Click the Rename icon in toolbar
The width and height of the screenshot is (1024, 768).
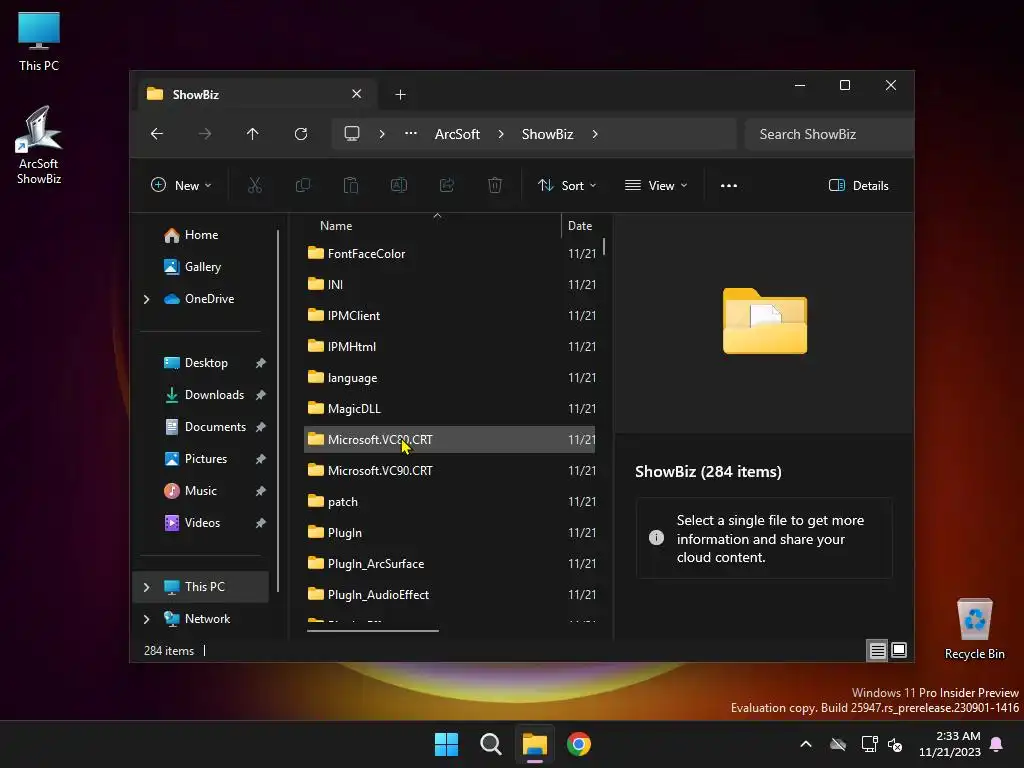click(x=399, y=185)
